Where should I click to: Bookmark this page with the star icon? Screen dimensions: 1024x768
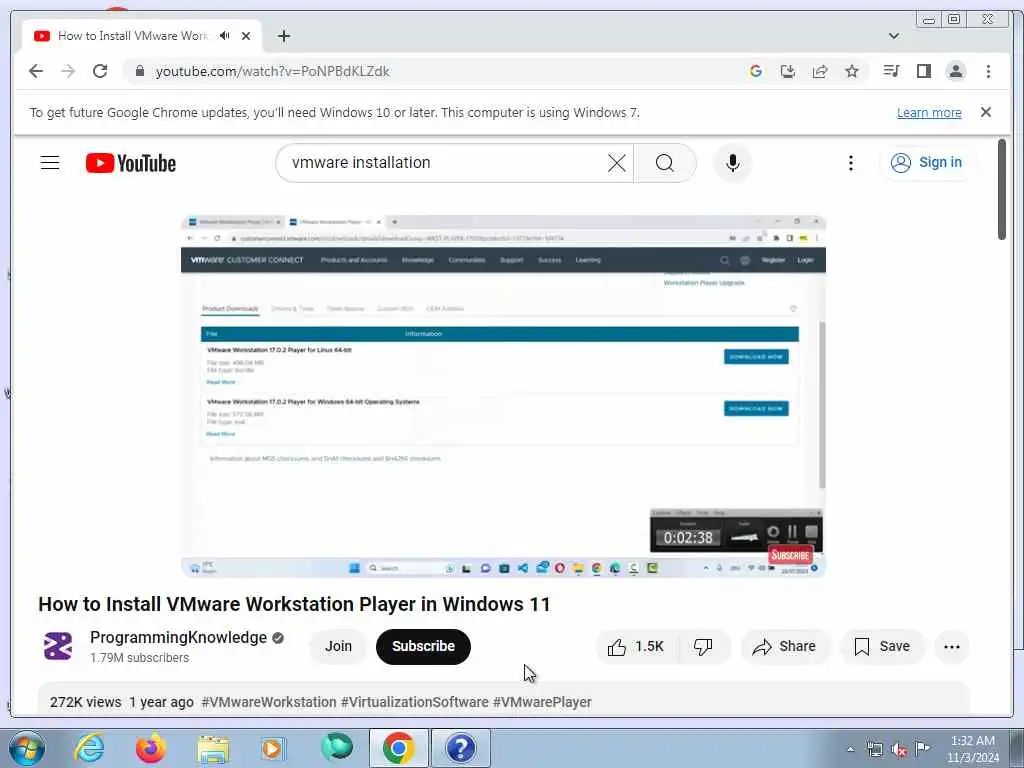[852, 71]
